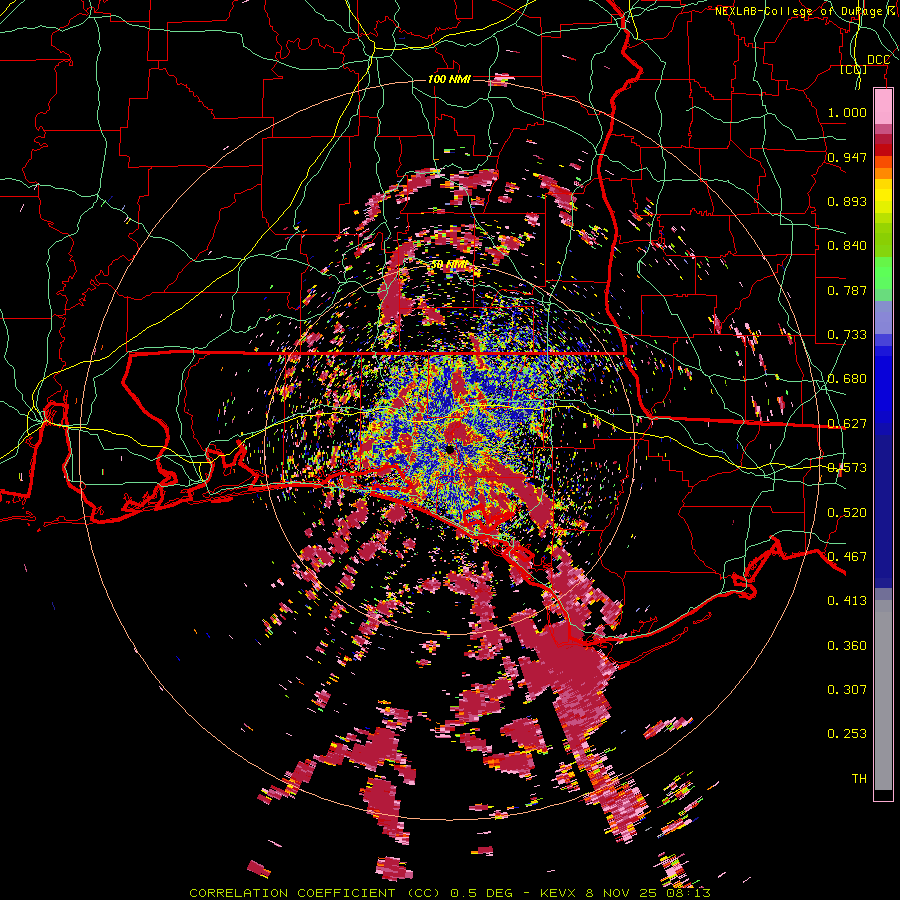The height and width of the screenshot is (900, 900).
Task: Select the 100 NMI range ring label
Action: pyautogui.click(x=449, y=79)
